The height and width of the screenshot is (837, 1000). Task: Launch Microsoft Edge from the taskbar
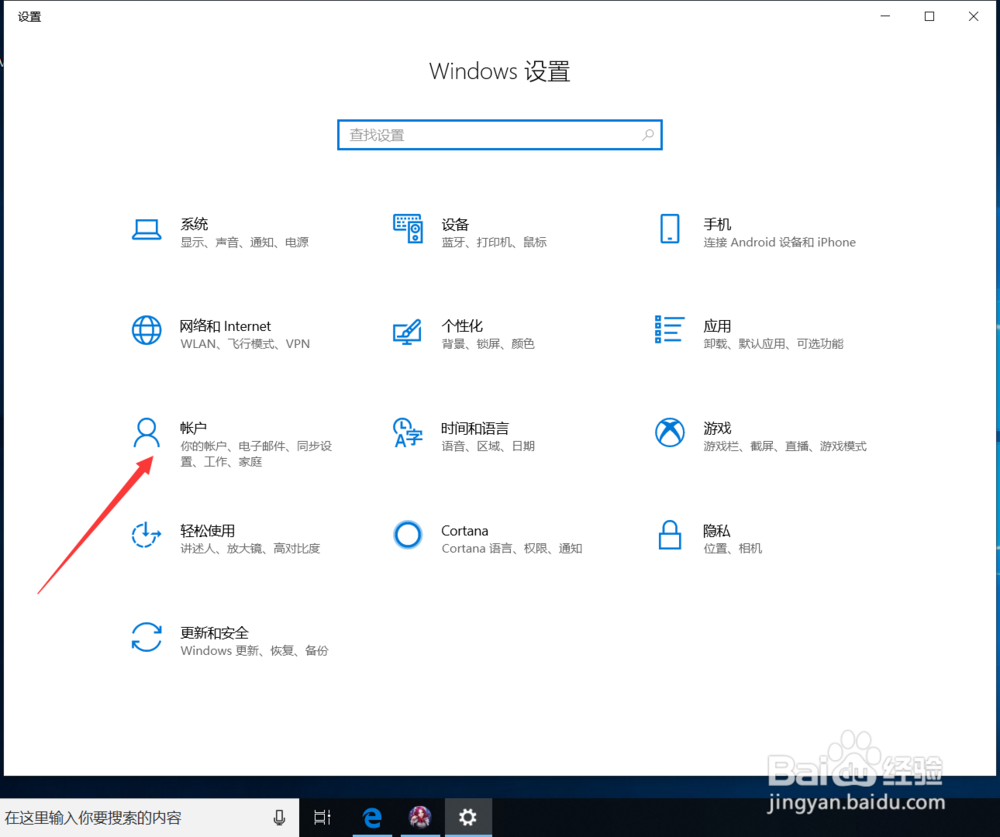(372, 817)
